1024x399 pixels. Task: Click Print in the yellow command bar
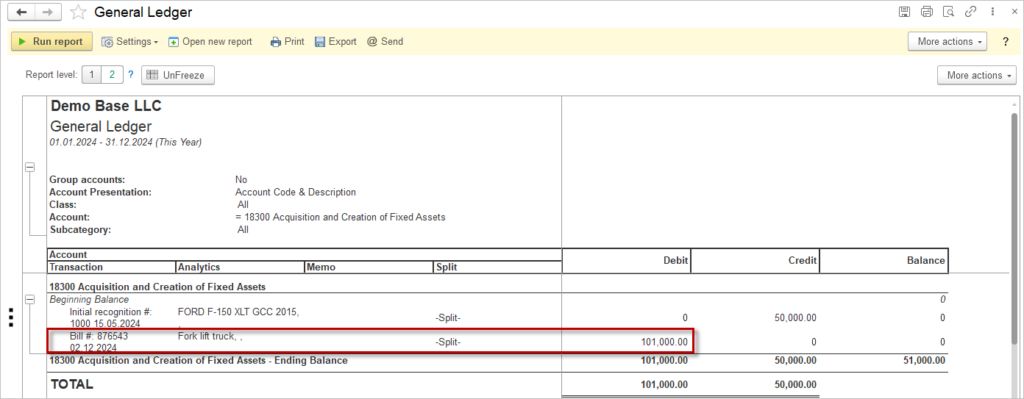[287, 41]
